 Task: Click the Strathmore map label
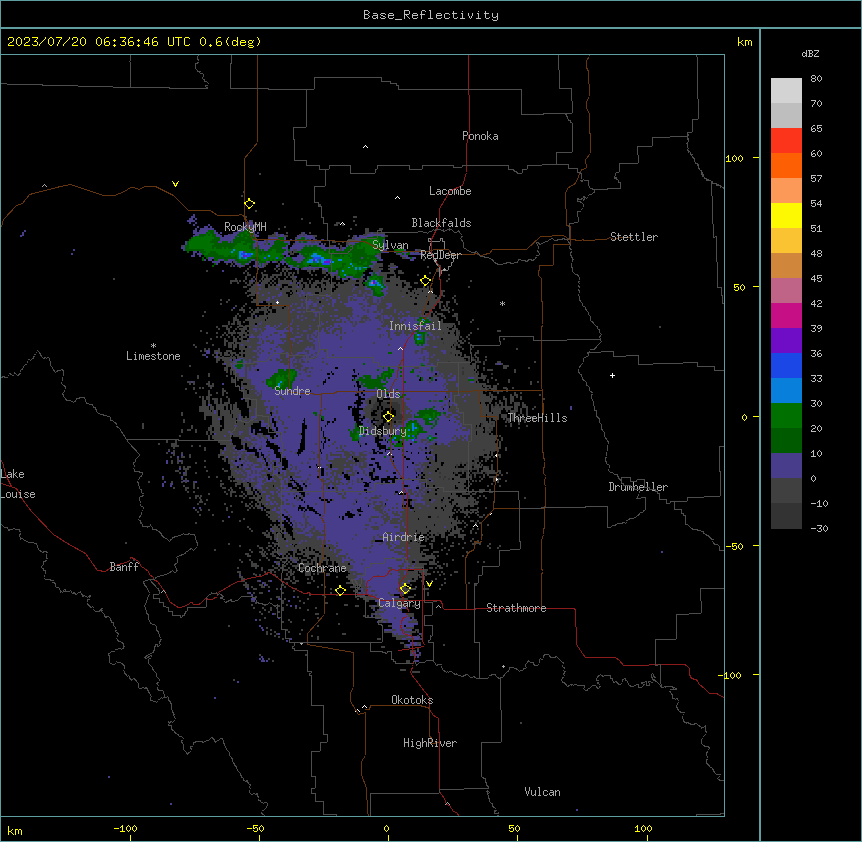tap(516, 608)
